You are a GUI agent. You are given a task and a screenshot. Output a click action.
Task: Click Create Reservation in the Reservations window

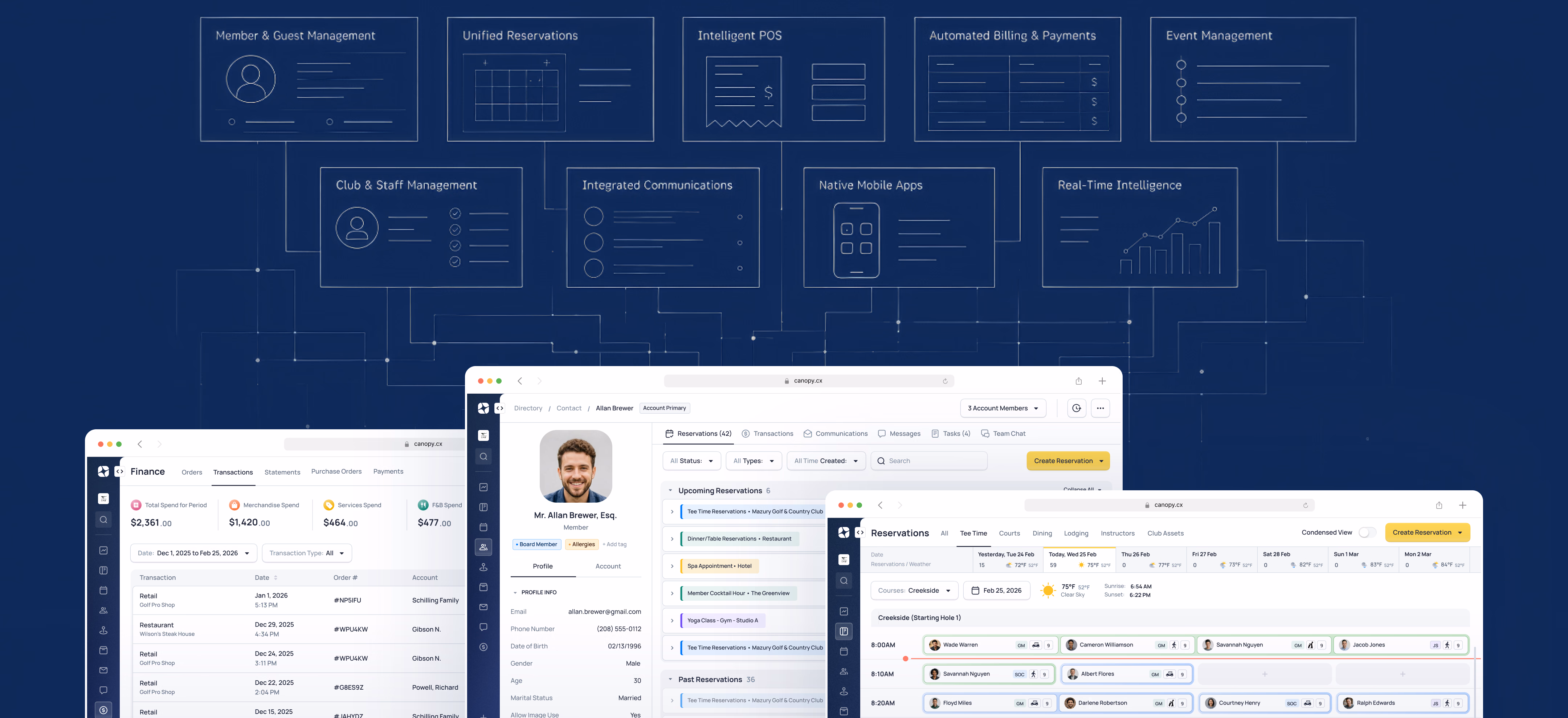click(x=1428, y=532)
